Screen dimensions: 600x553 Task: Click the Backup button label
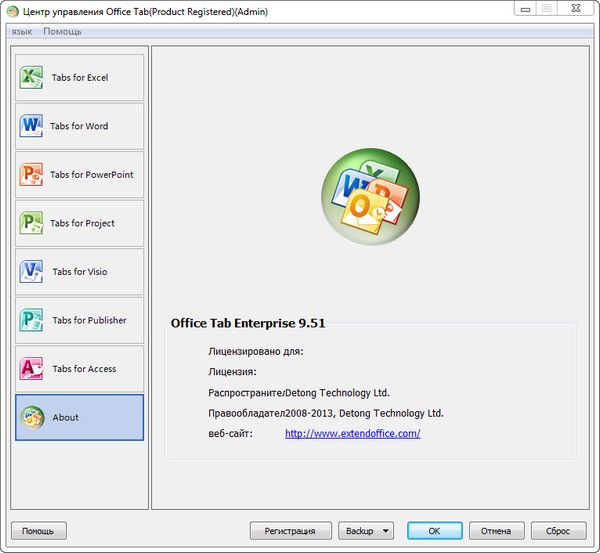[360, 531]
